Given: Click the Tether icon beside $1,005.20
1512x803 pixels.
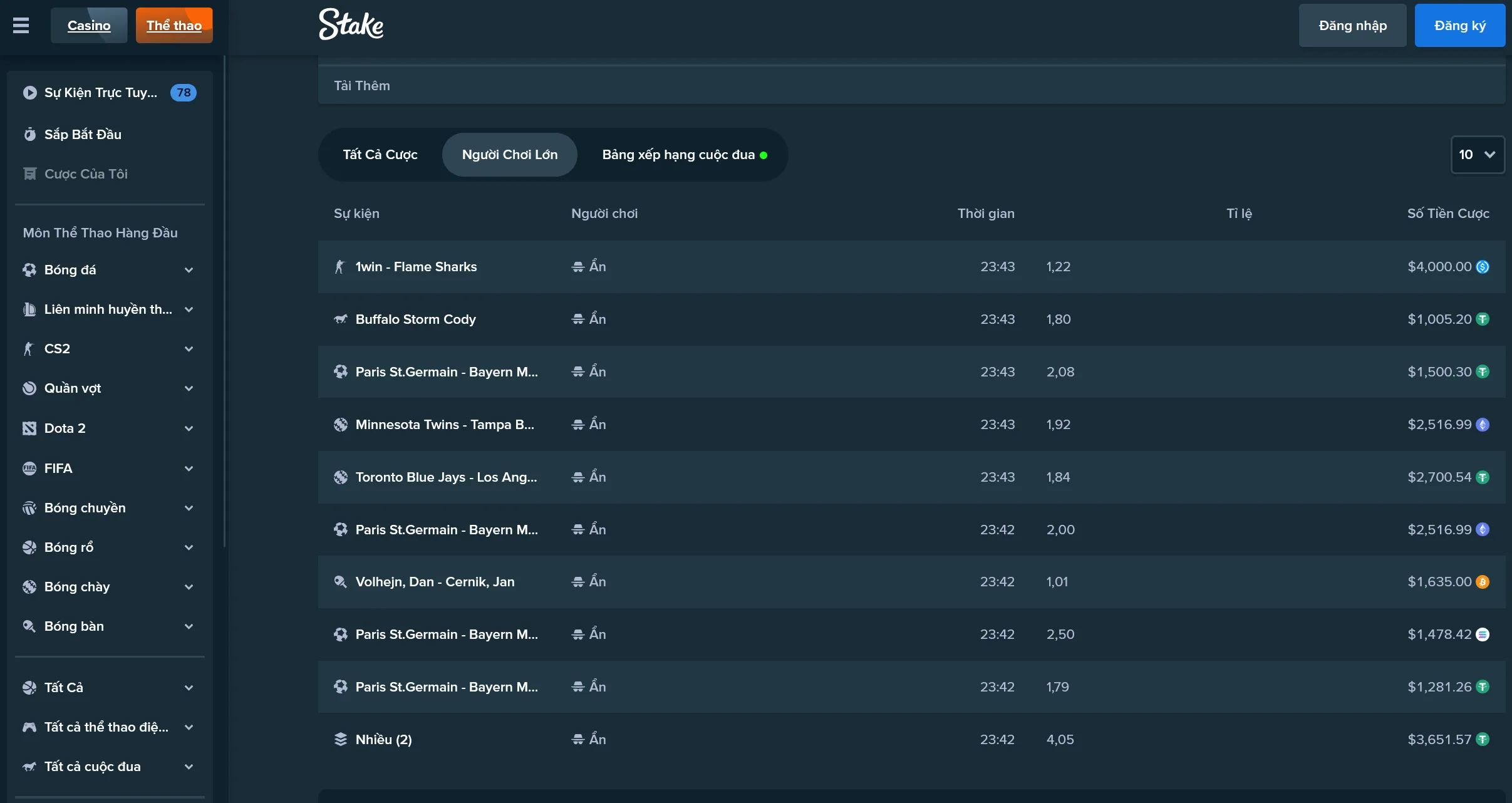Looking at the screenshot, I should pyautogui.click(x=1483, y=319).
